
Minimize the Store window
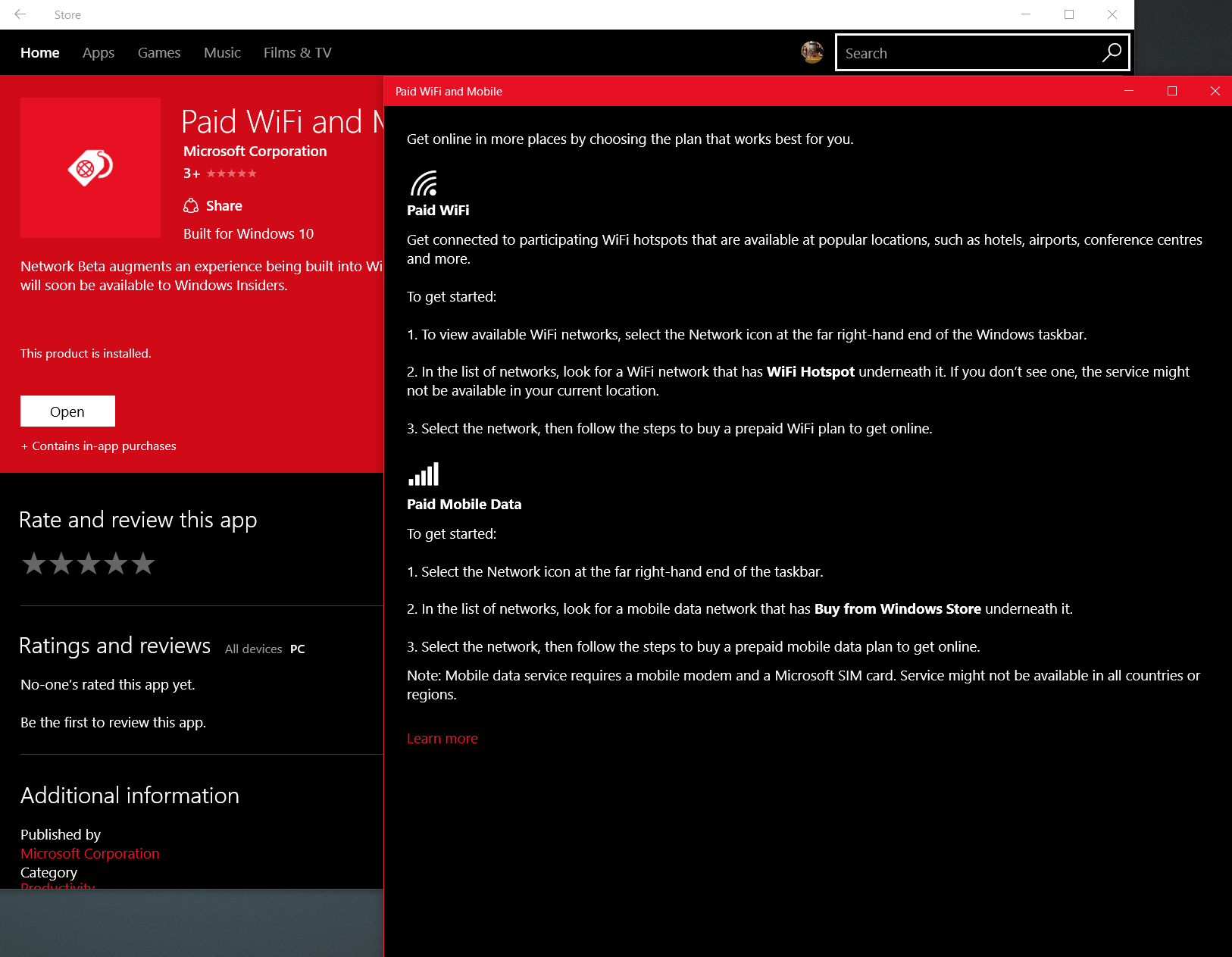[1026, 14]
